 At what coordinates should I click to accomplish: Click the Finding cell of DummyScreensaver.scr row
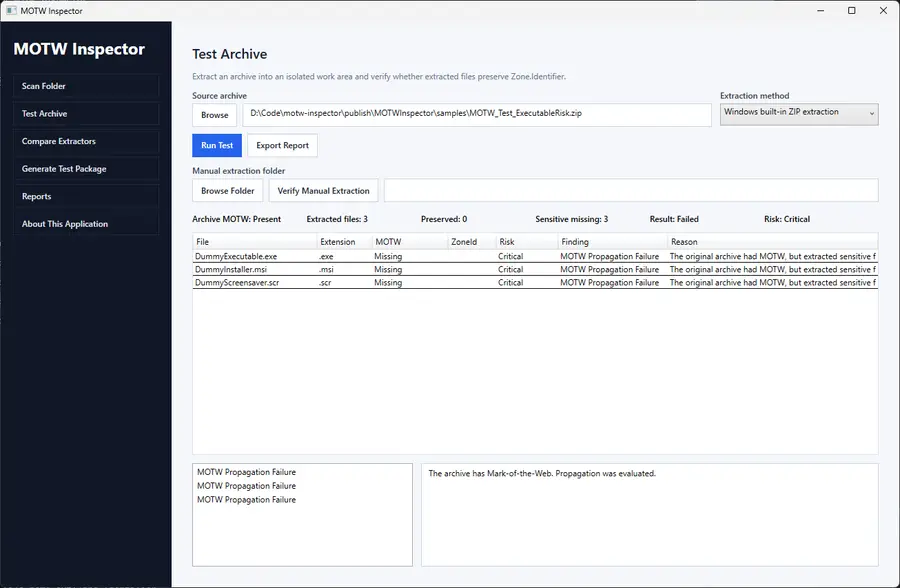pyautogui.click(x=610, y=283)
